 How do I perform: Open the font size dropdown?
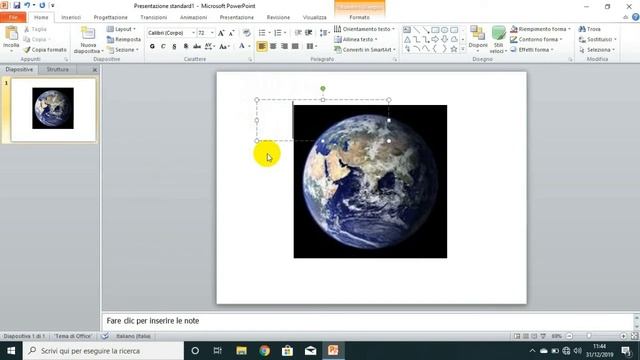(212, 33)
